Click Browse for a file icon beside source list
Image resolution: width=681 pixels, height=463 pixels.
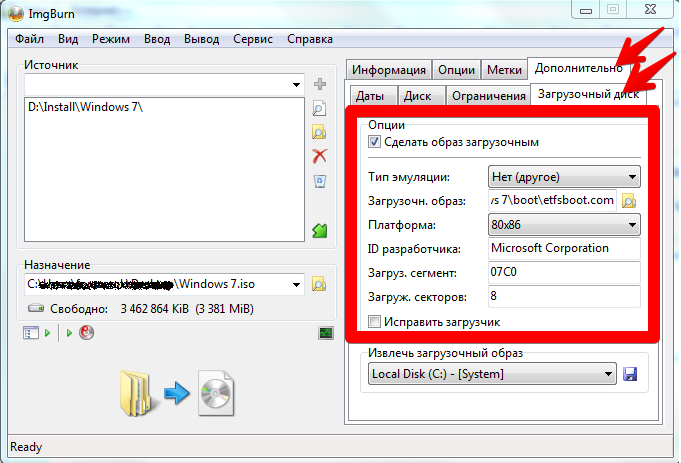(319, 108)
